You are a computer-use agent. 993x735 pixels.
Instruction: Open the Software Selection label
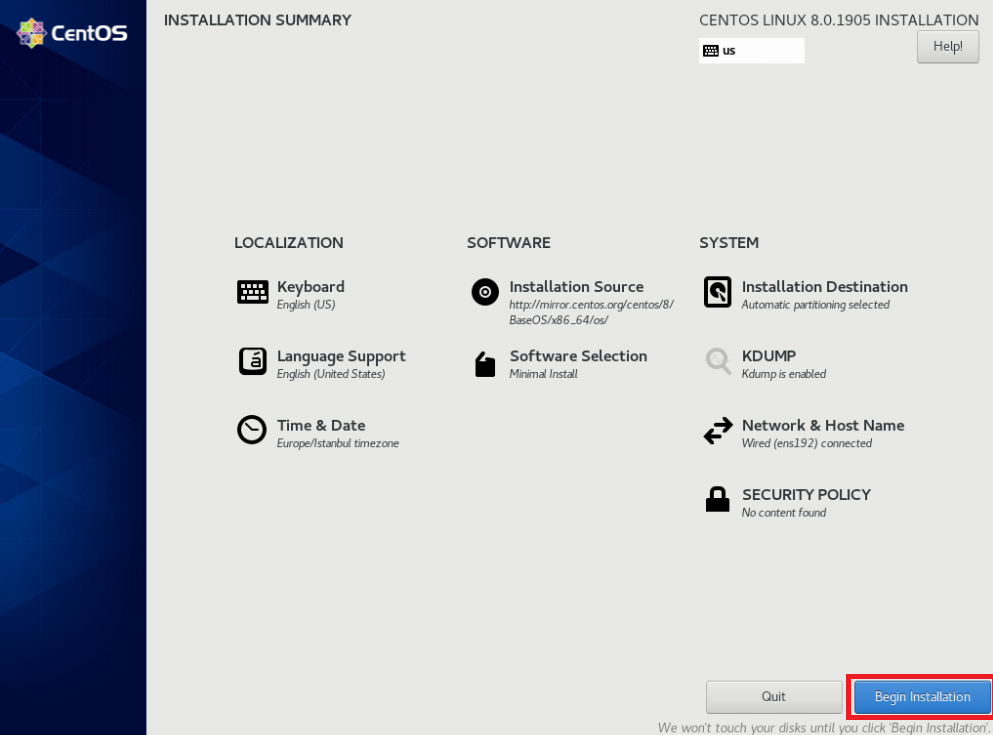(x=578, y=356)
